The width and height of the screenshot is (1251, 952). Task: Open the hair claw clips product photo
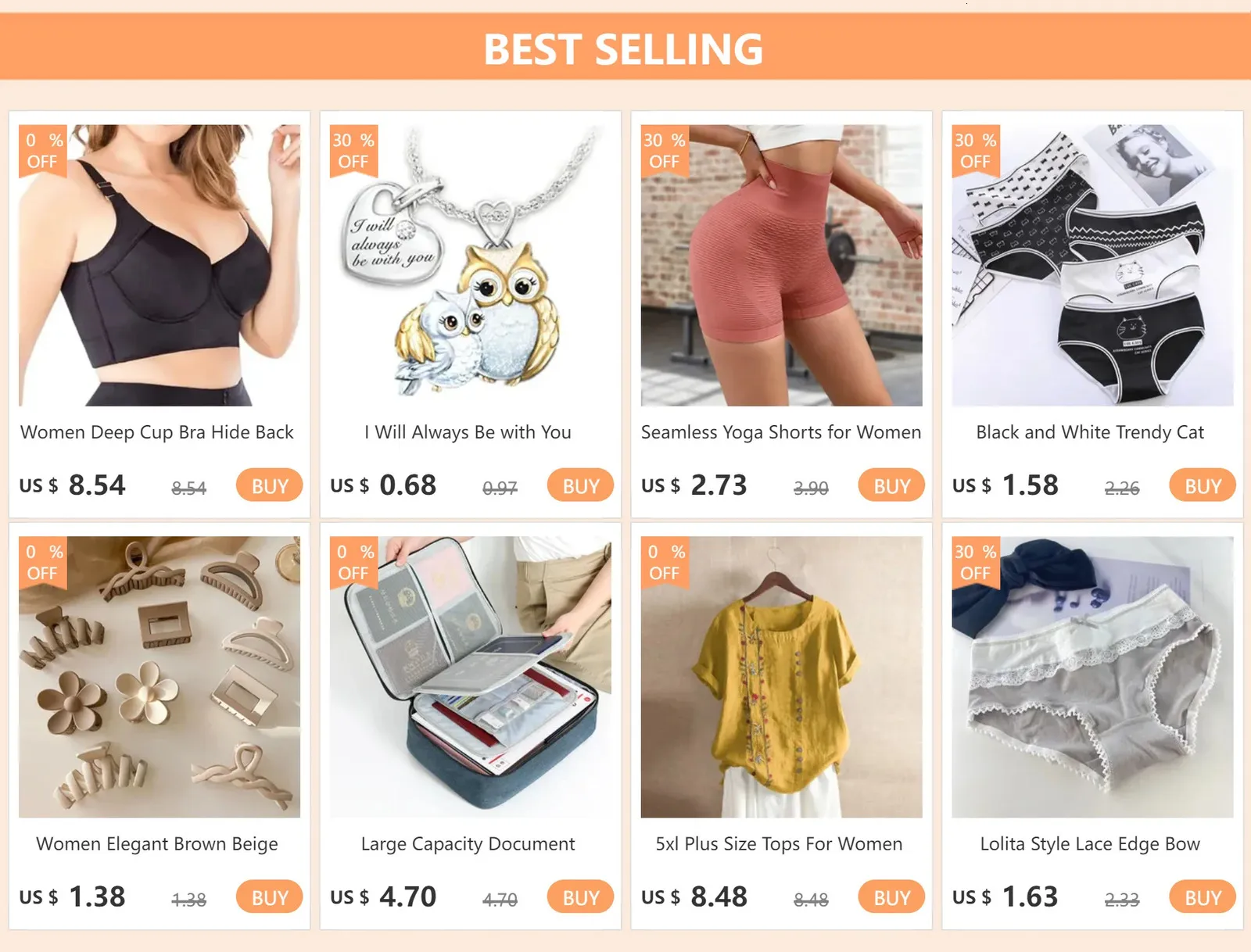click(160, 677)
